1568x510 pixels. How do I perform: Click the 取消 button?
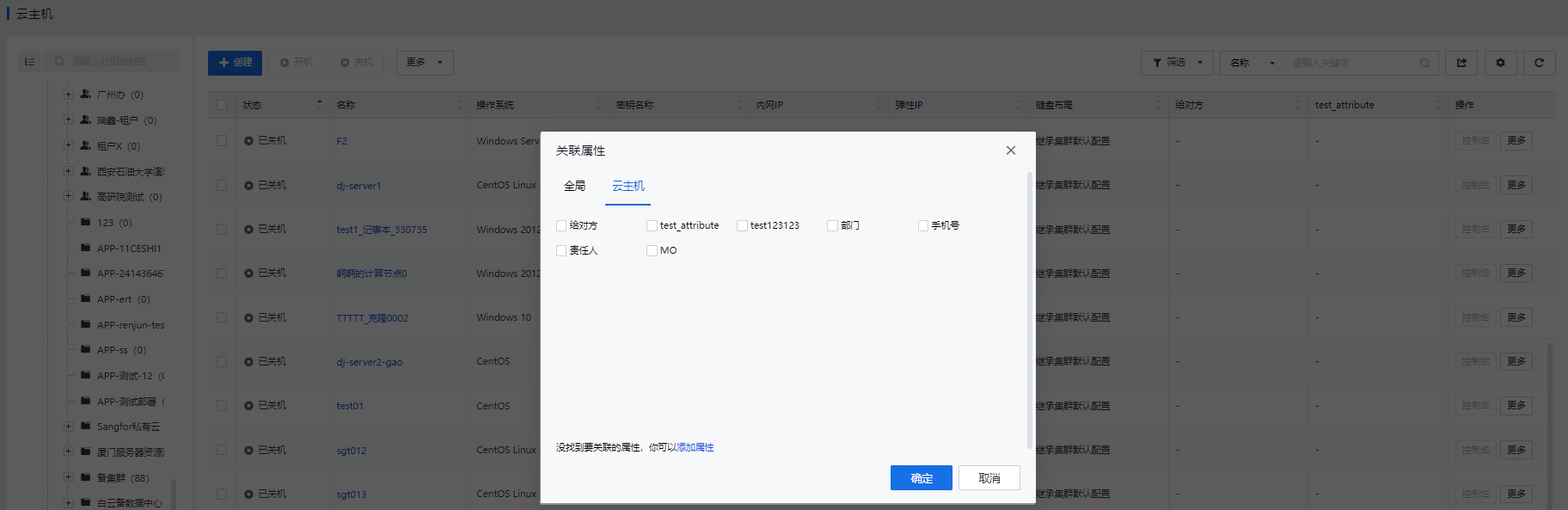tap(989, 478)
